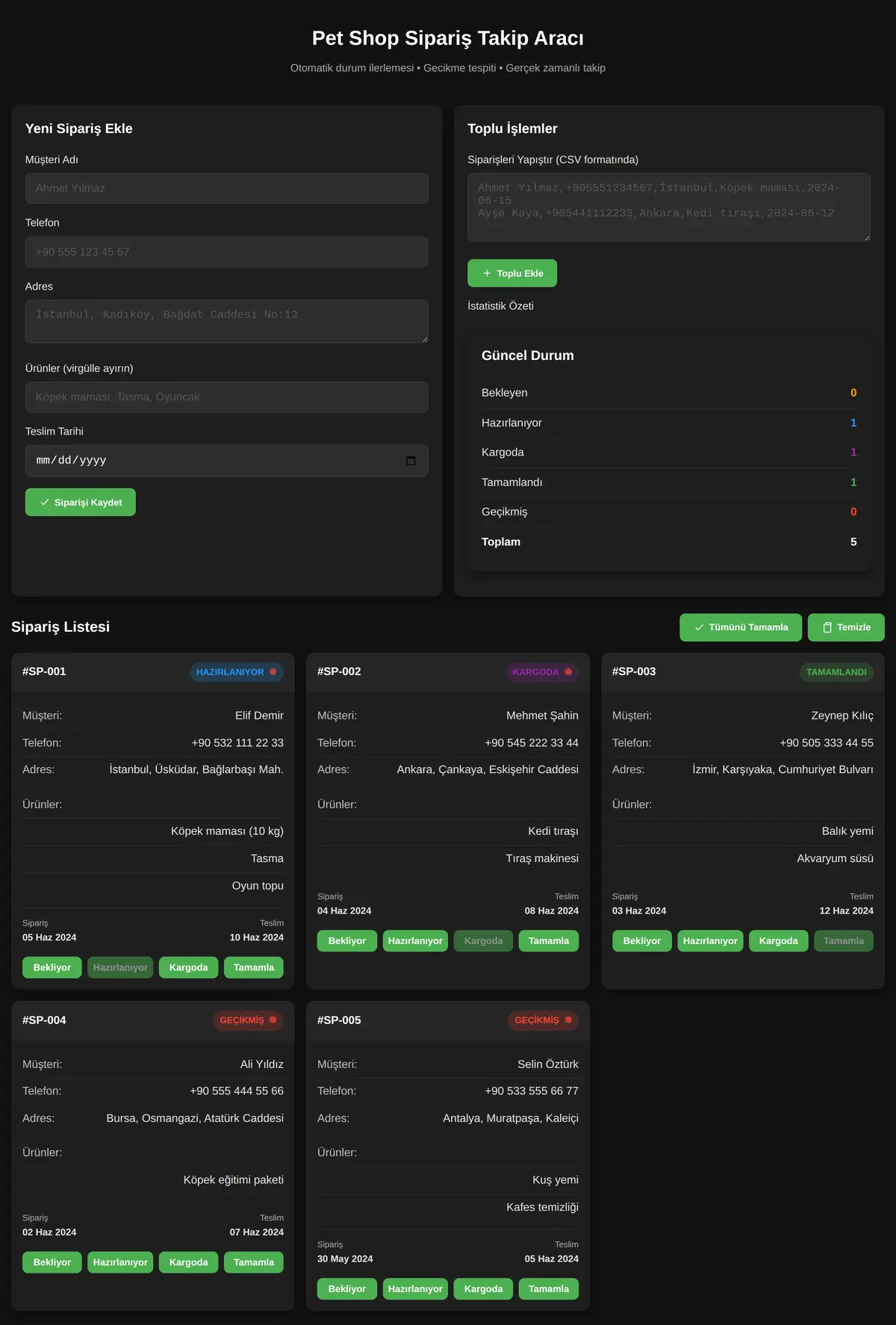
Task: Select the Ürünler input field
Action: click(x=226, y=397)
